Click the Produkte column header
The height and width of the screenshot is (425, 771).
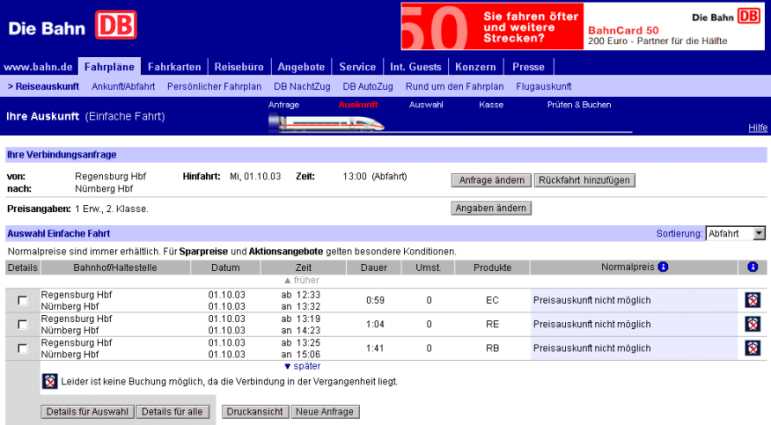tap(492, 268)
